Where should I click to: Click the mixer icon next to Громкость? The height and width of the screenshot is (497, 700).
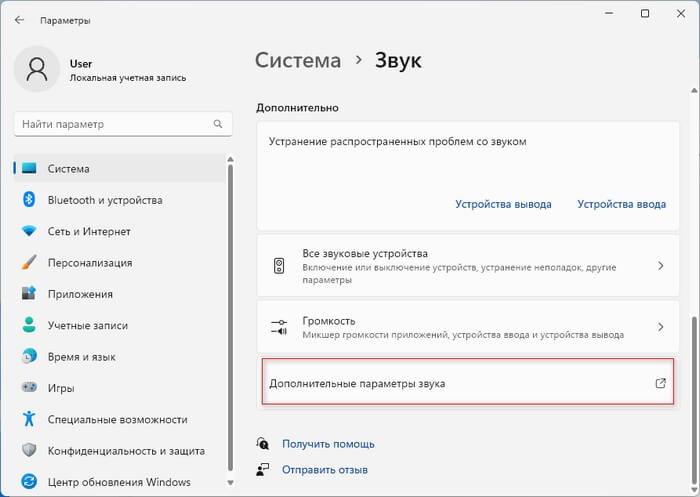279,327
